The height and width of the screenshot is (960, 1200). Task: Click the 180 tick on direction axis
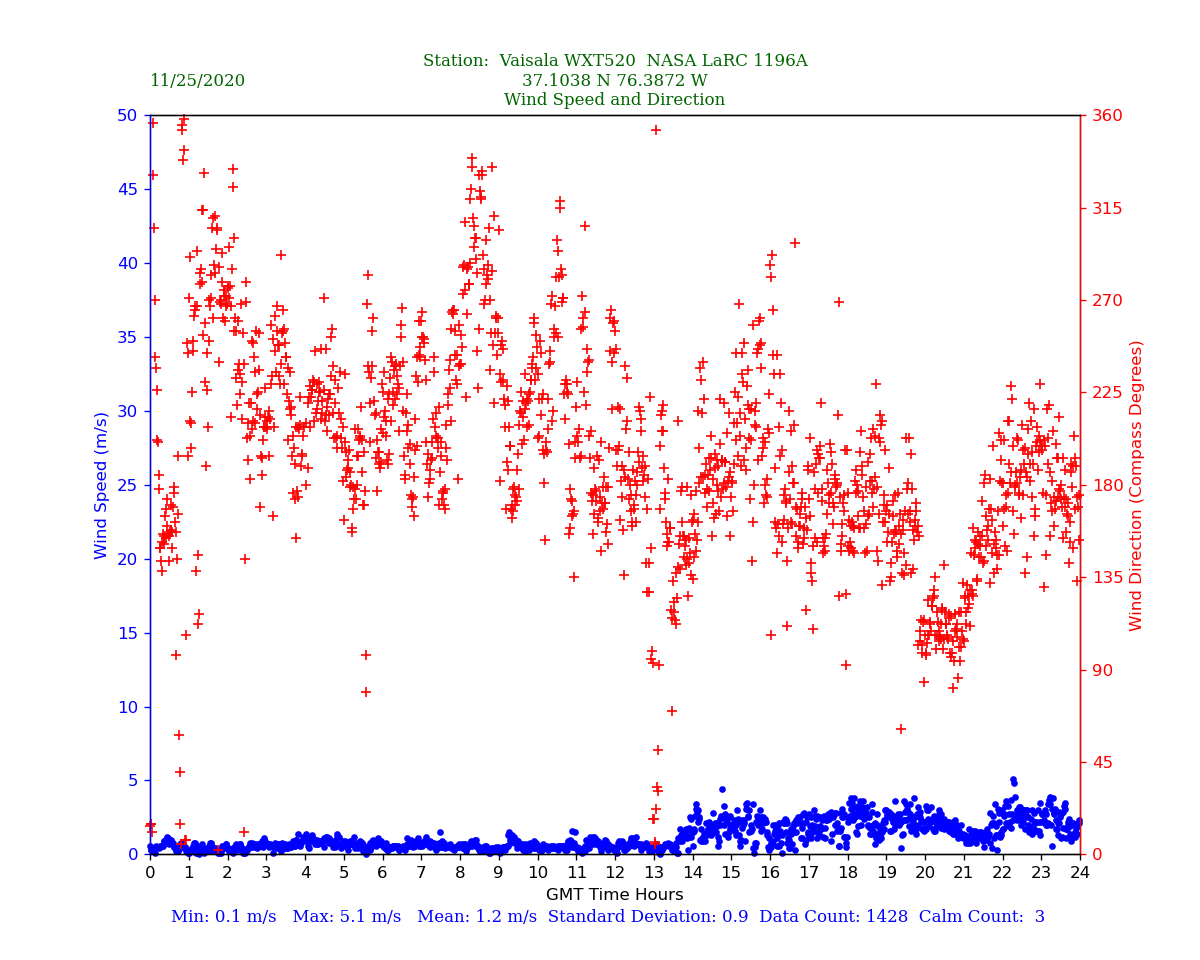coord(1108,485)
